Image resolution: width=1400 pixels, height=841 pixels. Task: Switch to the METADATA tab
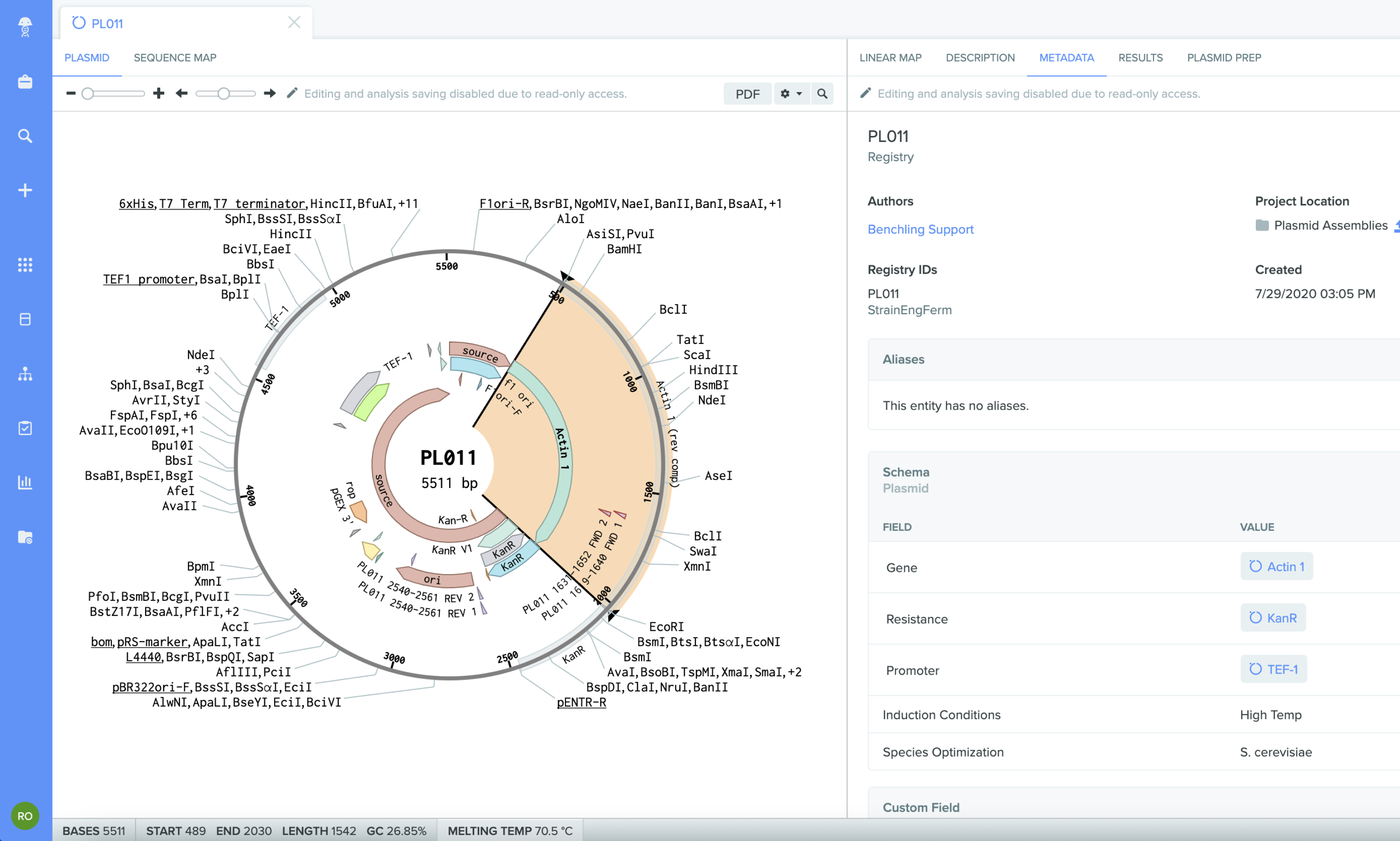point(1066,58)
